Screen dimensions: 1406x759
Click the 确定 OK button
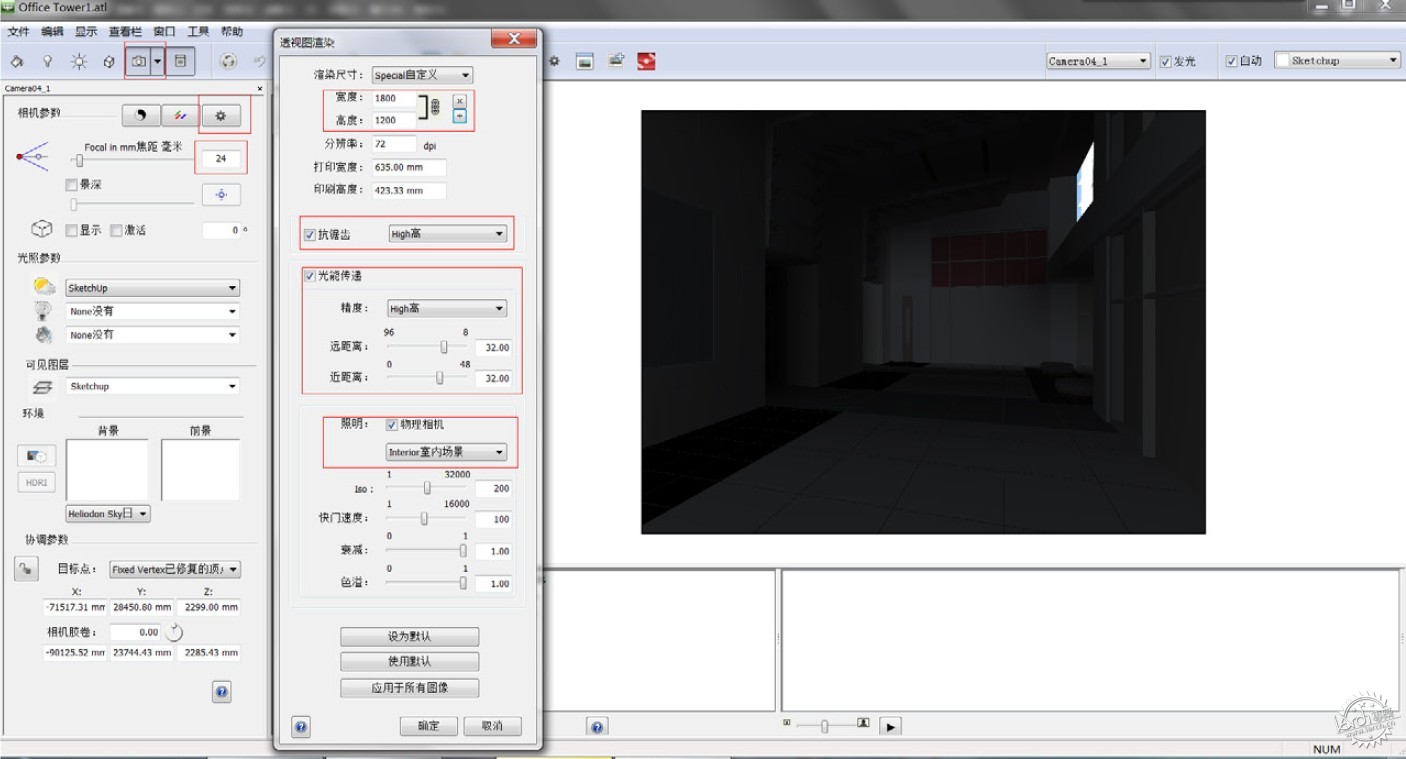tap(428, 726)
